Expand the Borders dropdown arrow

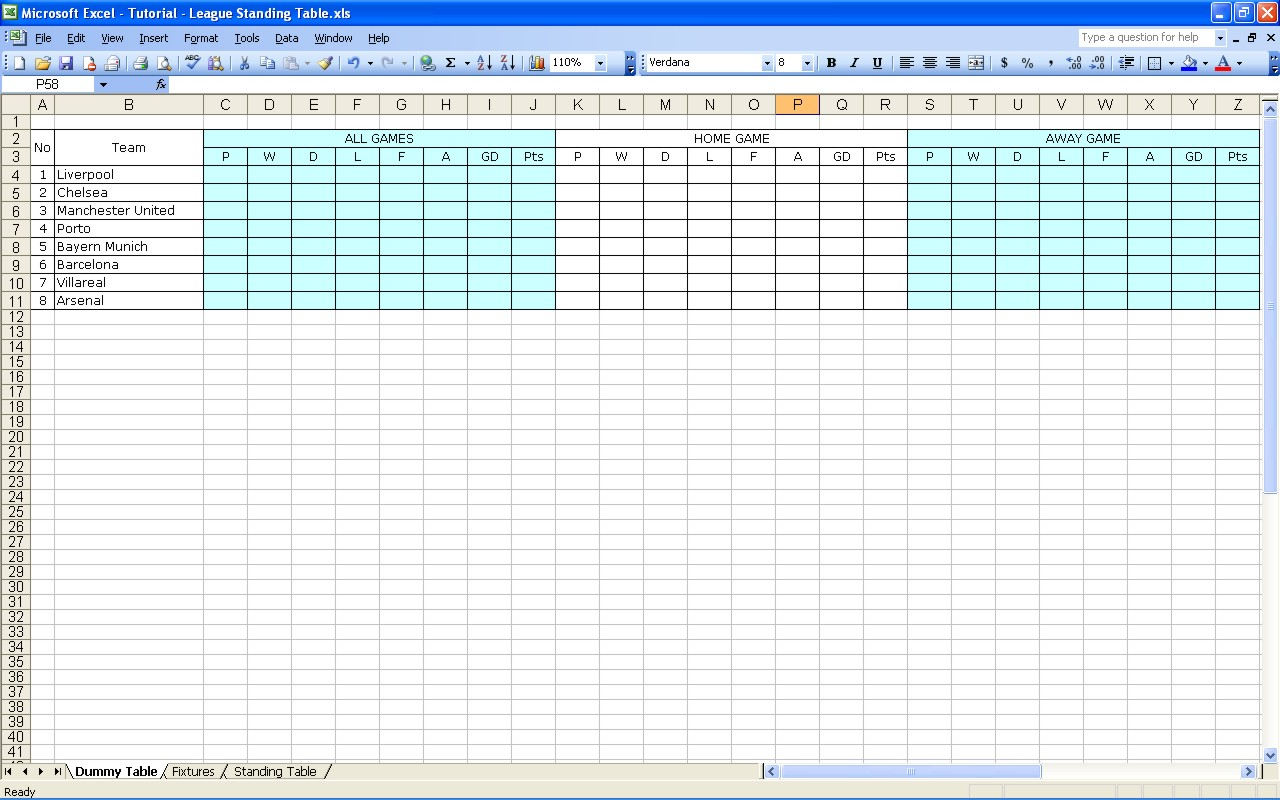1171,63
